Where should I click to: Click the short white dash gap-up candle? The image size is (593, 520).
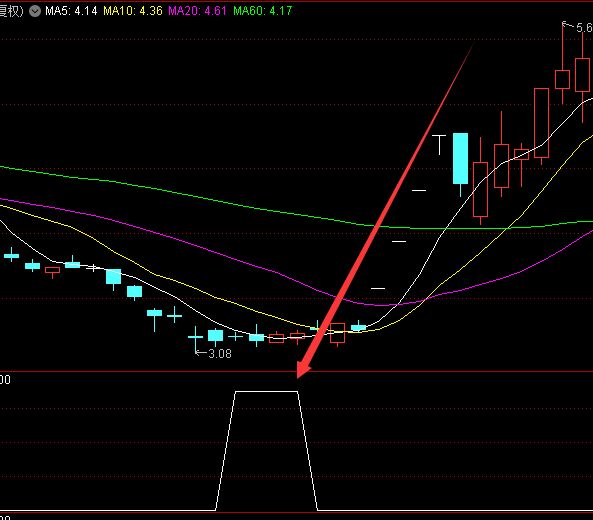419,190
